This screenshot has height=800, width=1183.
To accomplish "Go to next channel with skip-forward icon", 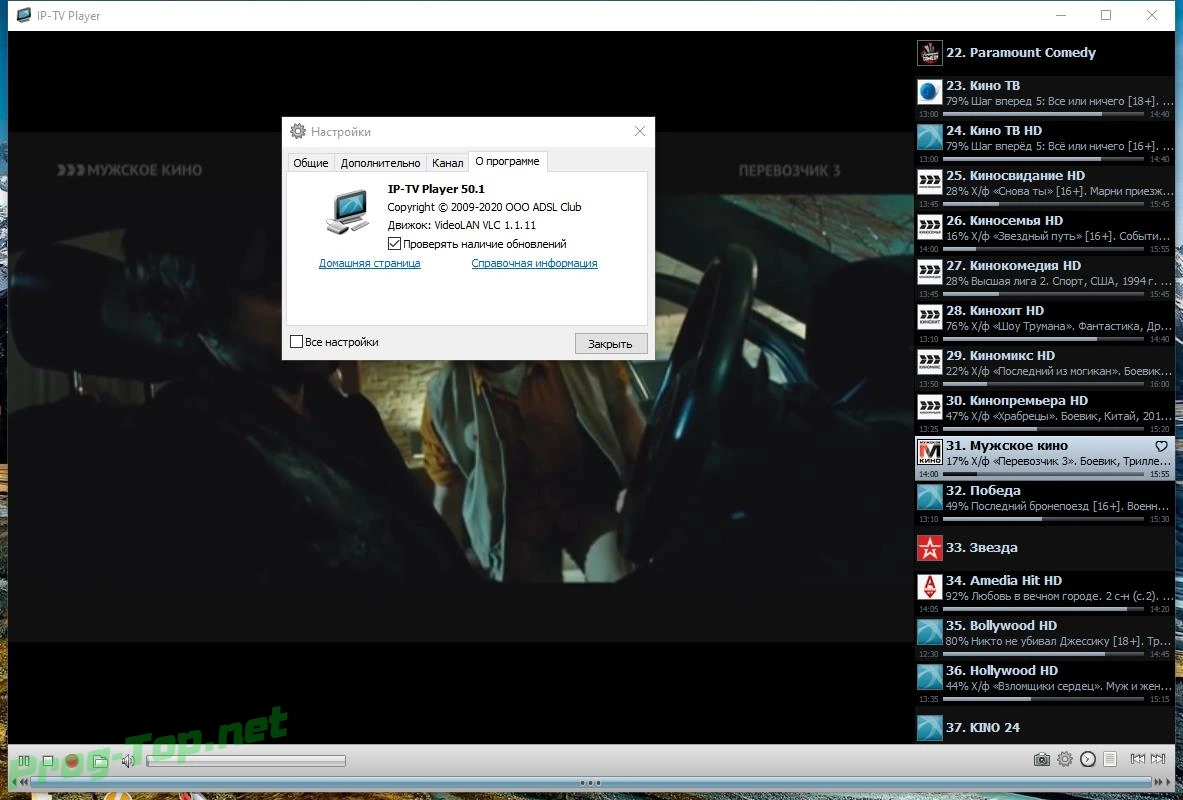I will [1158, 759].
